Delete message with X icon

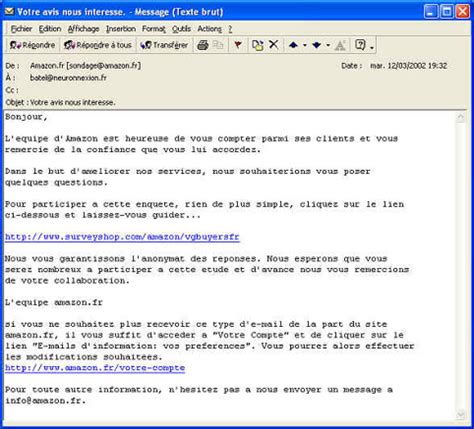274,45
